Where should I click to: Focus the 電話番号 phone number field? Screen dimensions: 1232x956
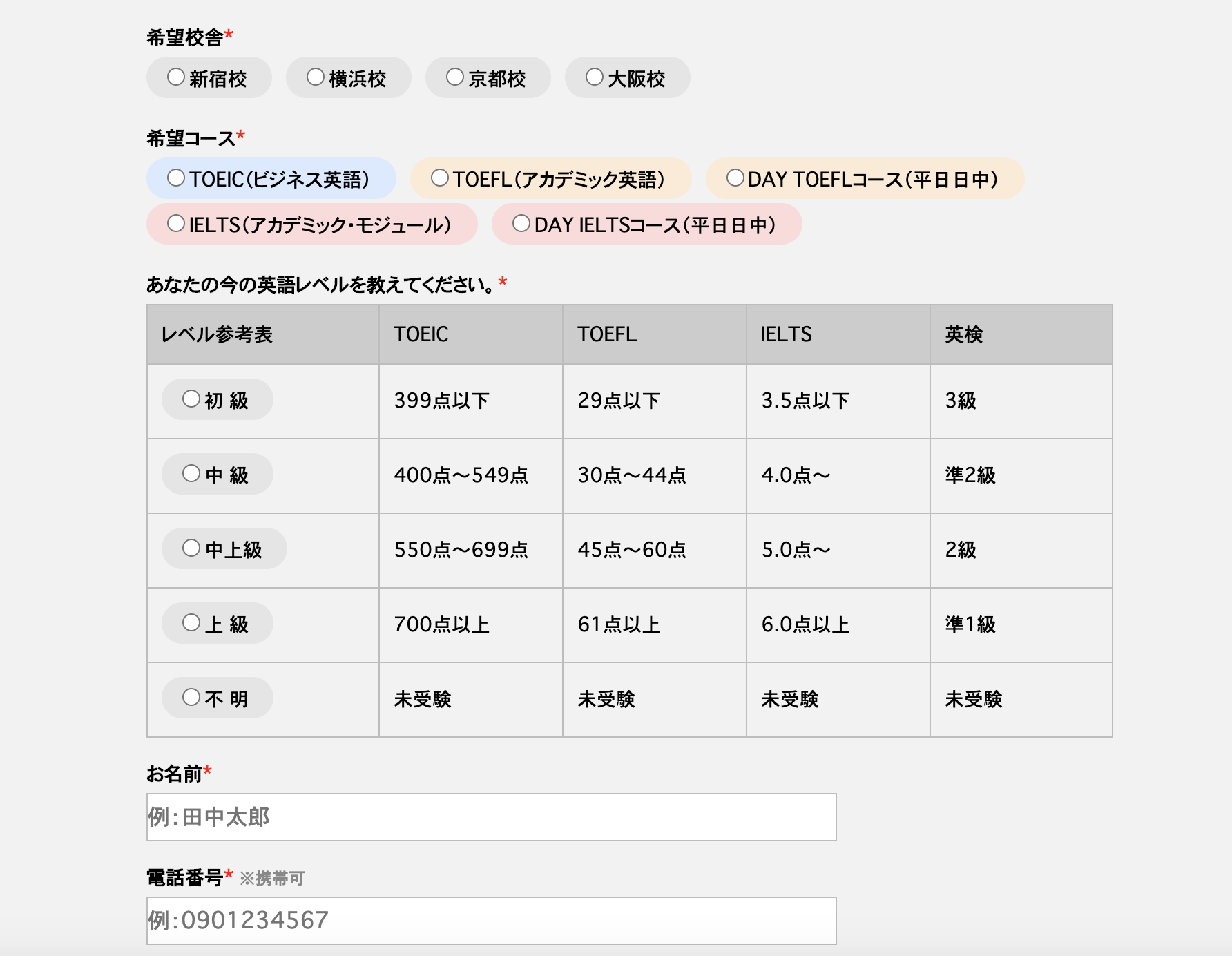coord(491,921)
